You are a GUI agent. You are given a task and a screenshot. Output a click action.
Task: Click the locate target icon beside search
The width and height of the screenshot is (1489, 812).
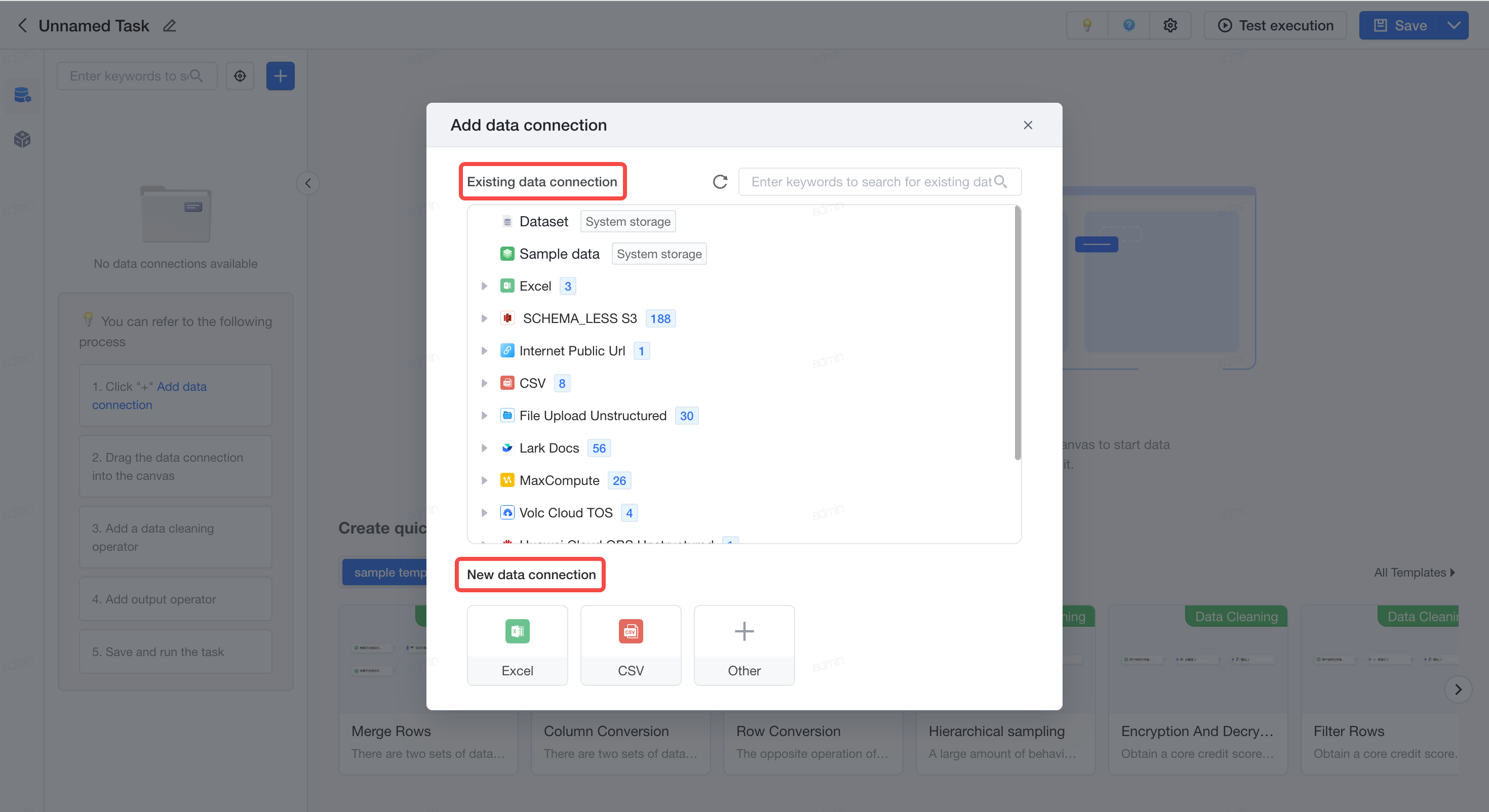[x=240, y=76]
